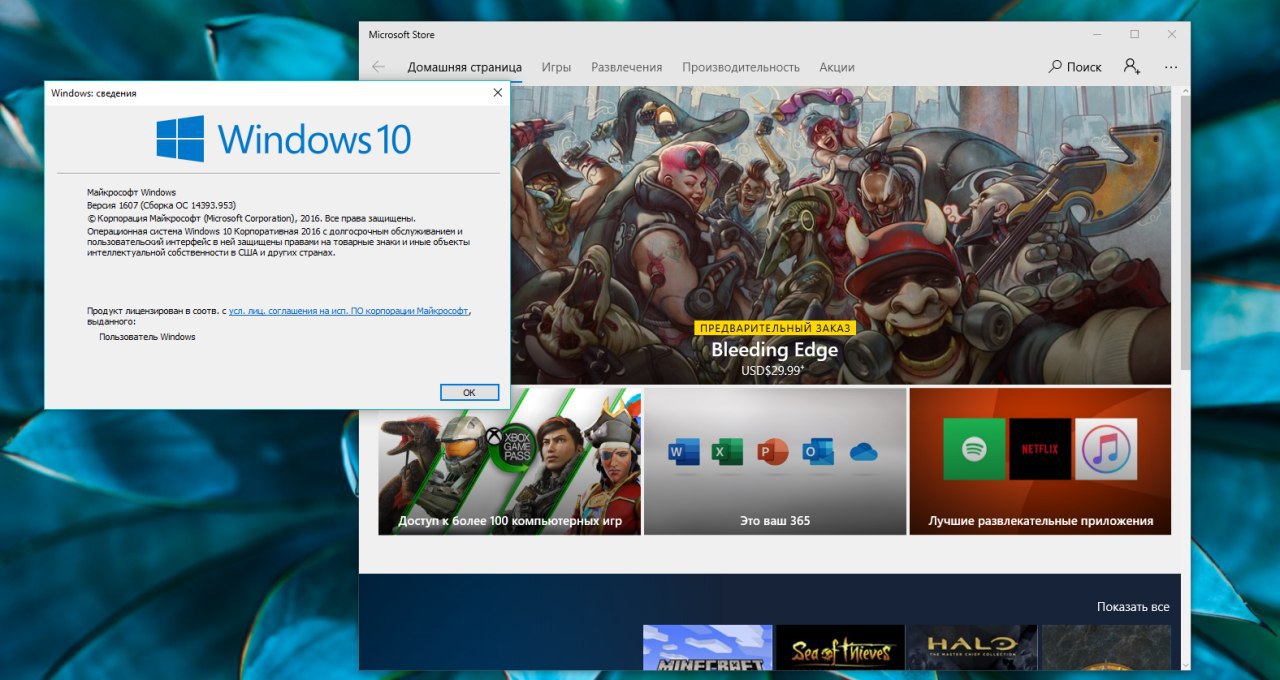Click the Excel icon in 365 tile
This screenshot has height=680, width=1280.
728,452
